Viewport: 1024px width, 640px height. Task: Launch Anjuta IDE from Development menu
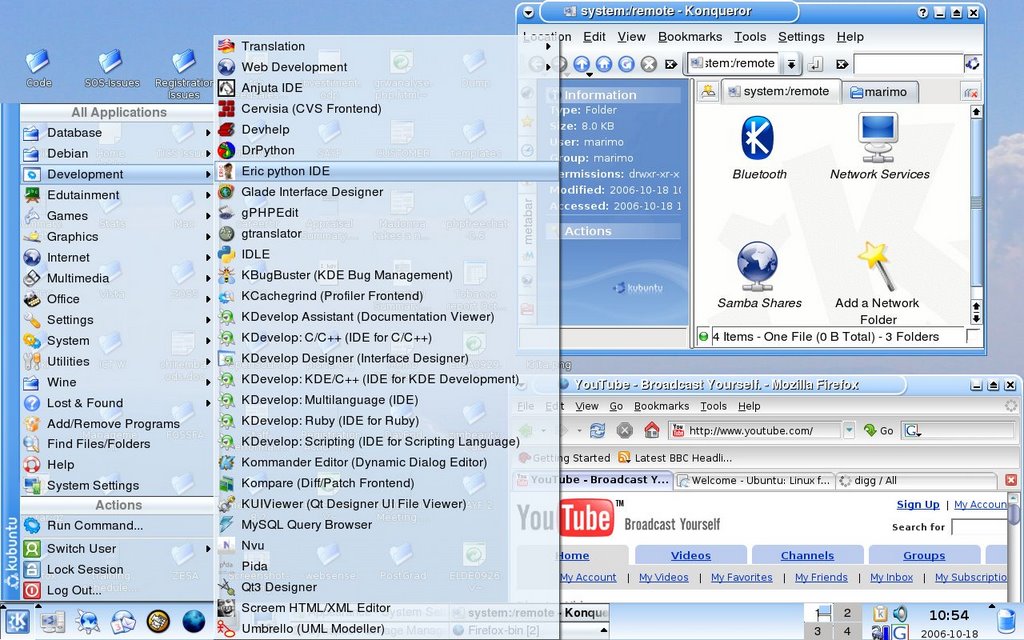(x=388, y=88)
